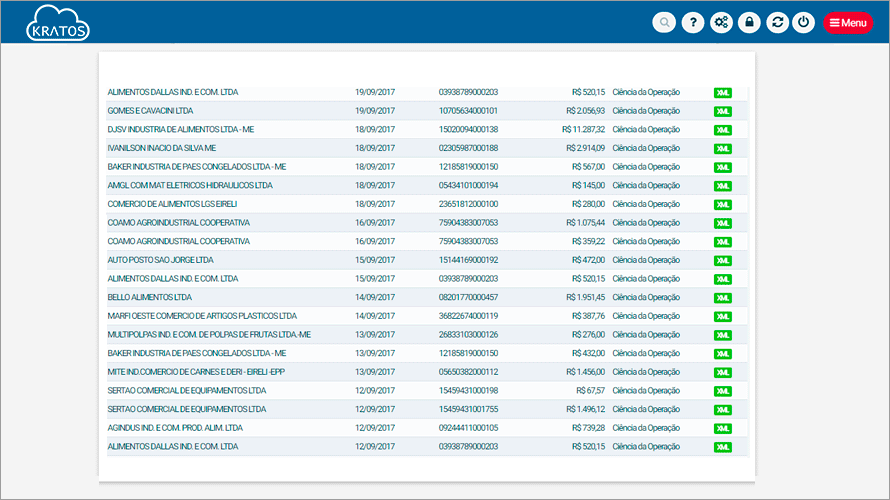Click the refresh arrows icon
The image size is (890, 500).
tap(778, 23)
